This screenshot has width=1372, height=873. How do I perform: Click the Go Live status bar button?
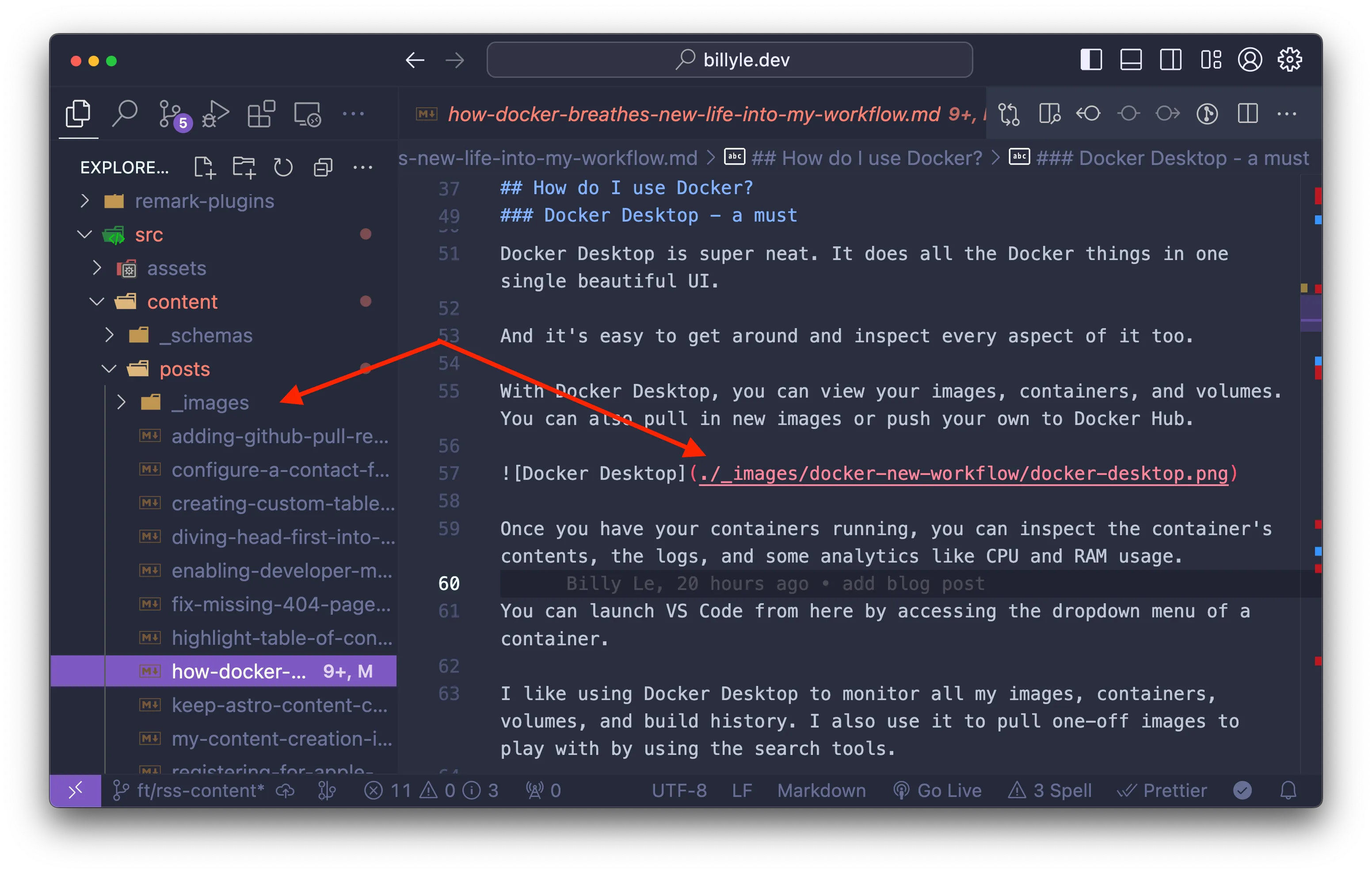point(937,790)
